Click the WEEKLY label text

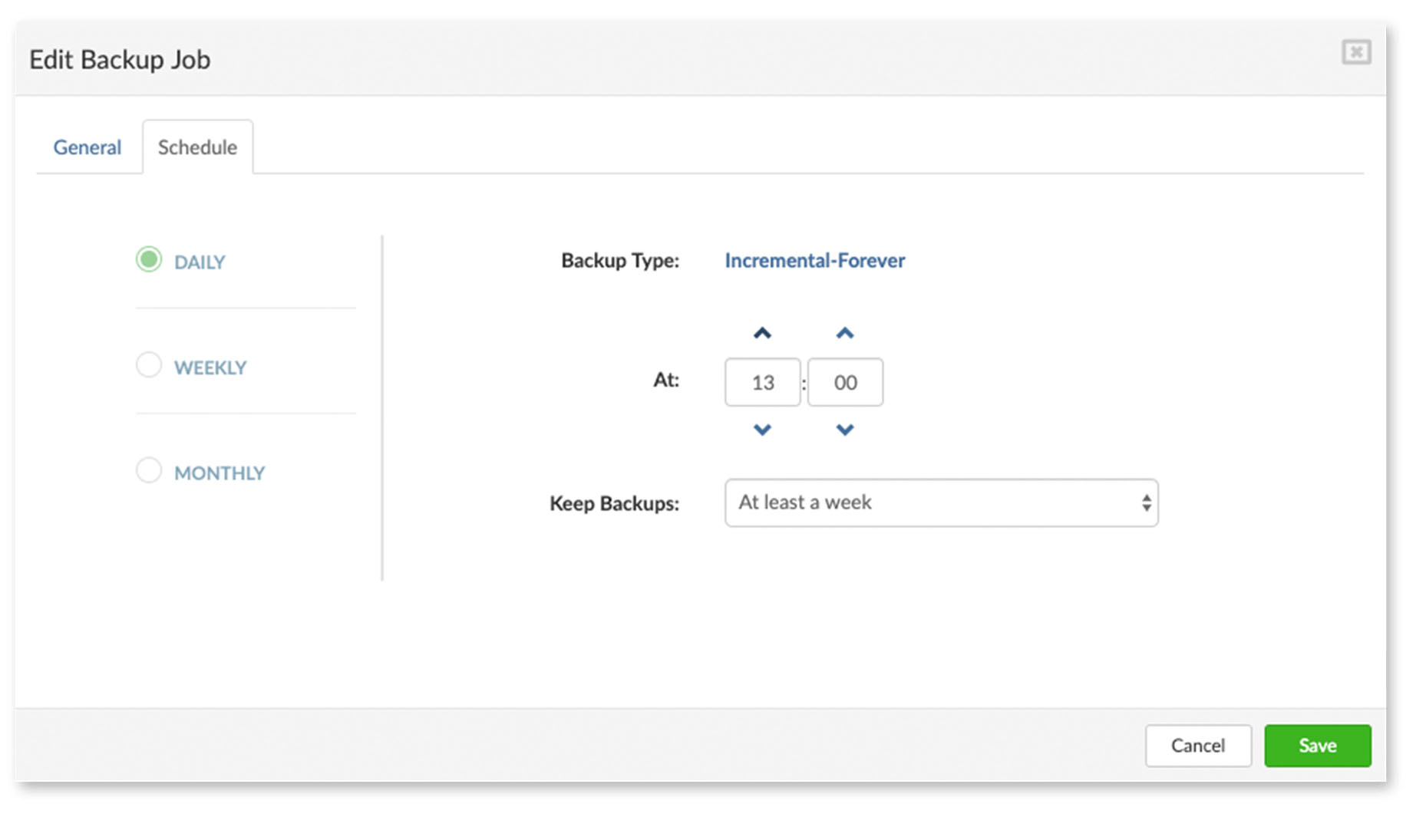coord(210,368)
